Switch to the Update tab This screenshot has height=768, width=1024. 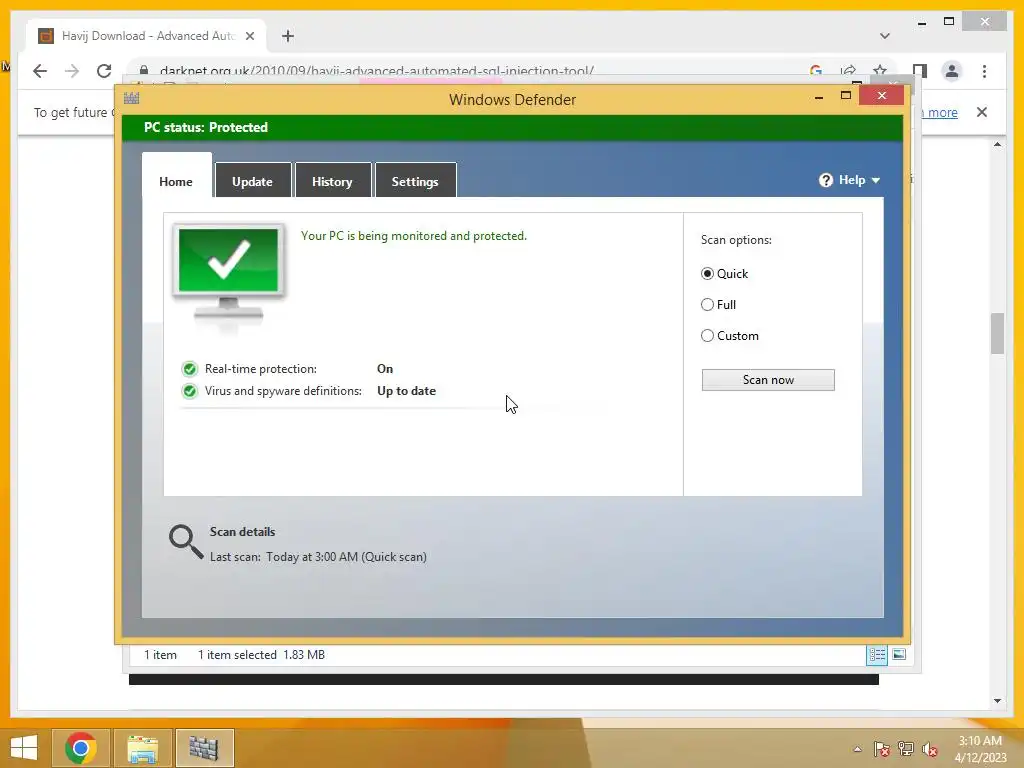point(253,181)
